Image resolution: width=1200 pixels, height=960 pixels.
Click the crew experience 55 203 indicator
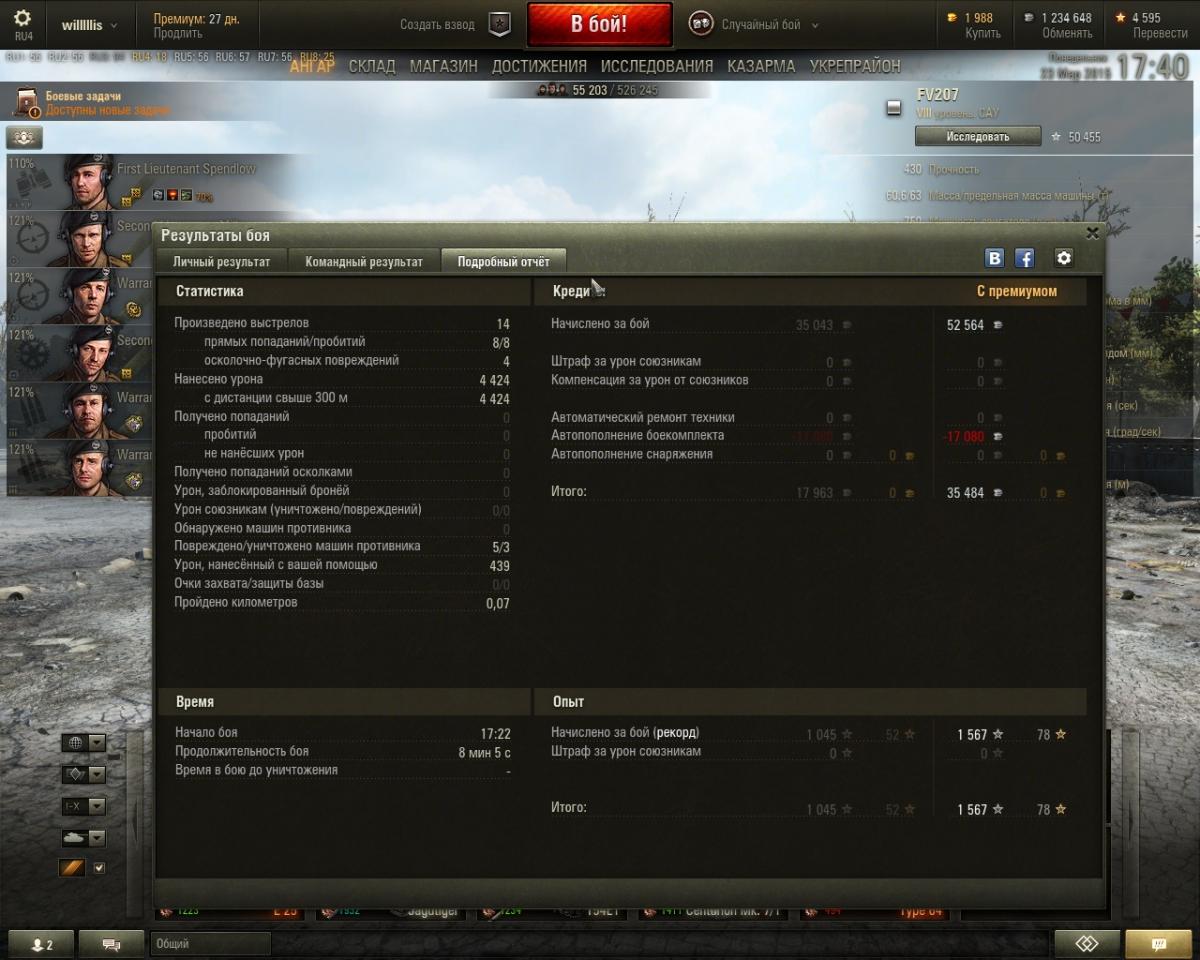tap(600, 90)
